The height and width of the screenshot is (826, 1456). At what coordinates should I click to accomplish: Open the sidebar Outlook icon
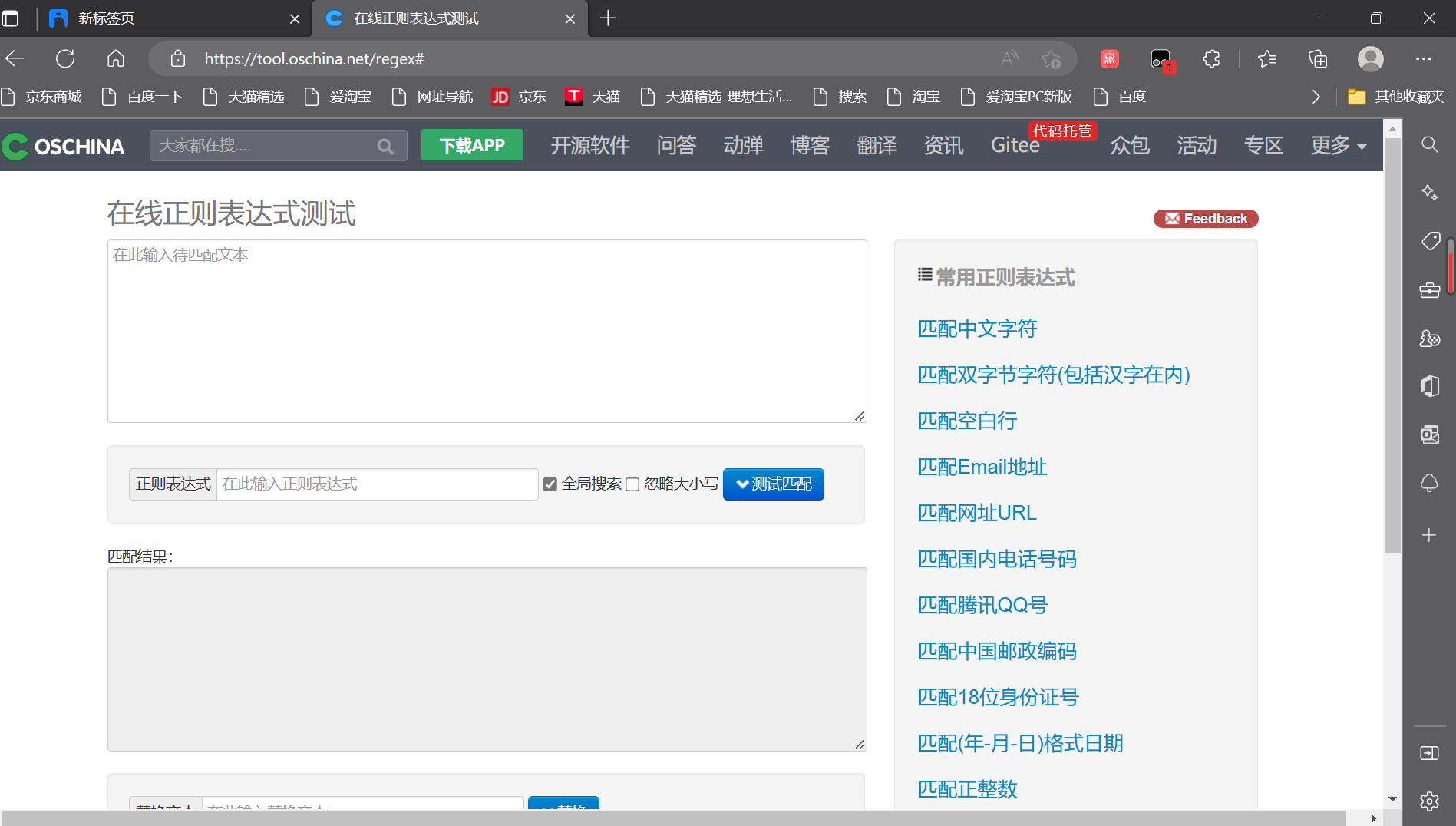1429,434
